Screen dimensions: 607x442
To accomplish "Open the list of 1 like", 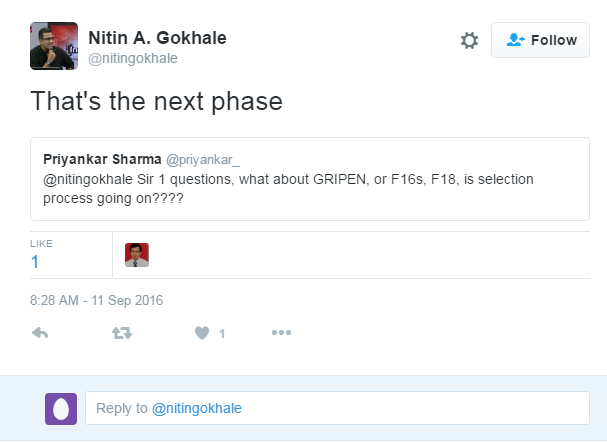I will [35, 262].
